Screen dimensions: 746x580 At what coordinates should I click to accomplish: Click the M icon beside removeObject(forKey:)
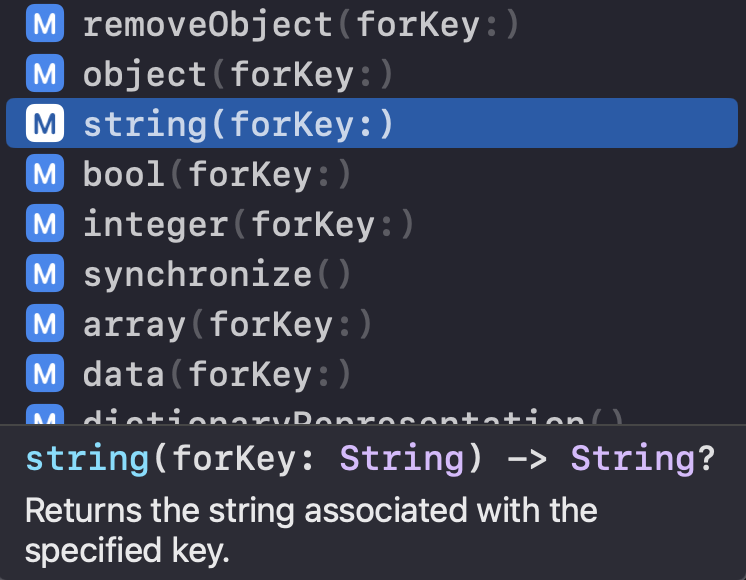45,23
